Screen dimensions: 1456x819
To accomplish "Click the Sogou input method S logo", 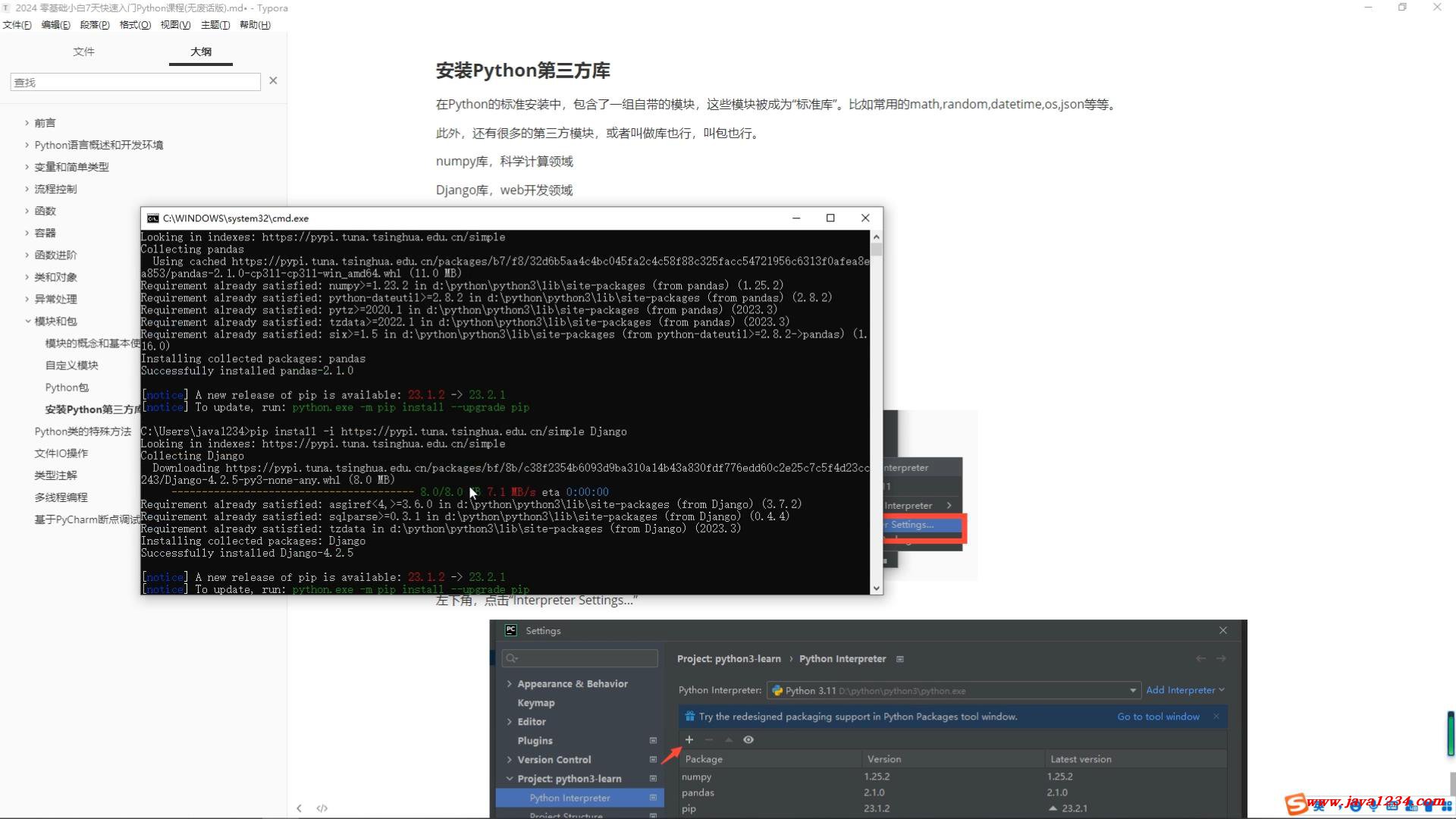I will (x=1295, y=804).
